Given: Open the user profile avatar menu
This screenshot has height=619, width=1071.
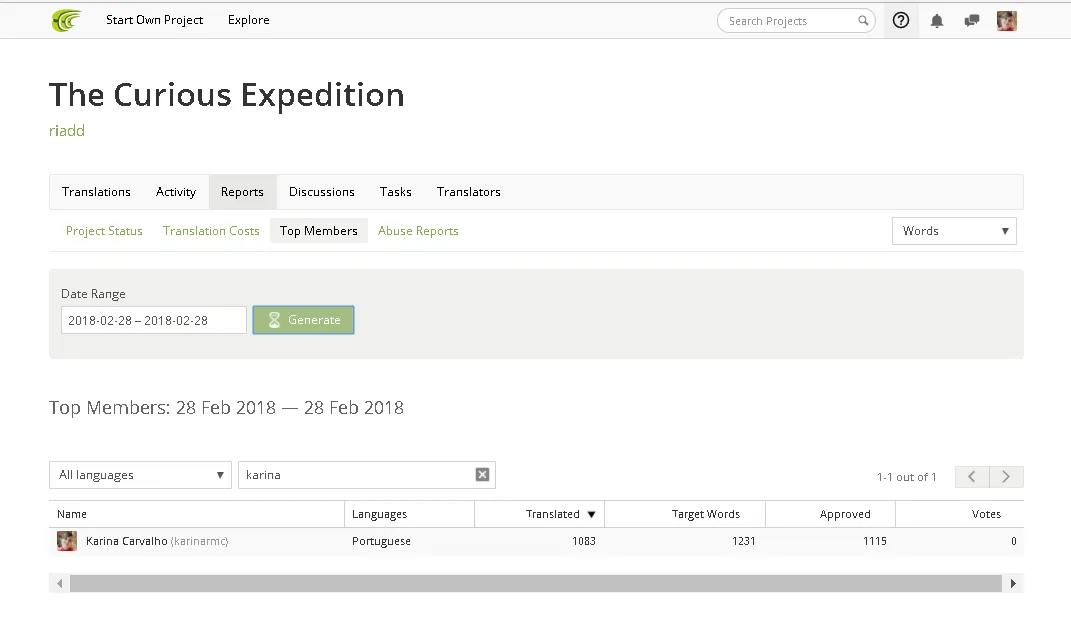Looking at the screenshot, I should pyautogui.click(x=1007, y=21).
